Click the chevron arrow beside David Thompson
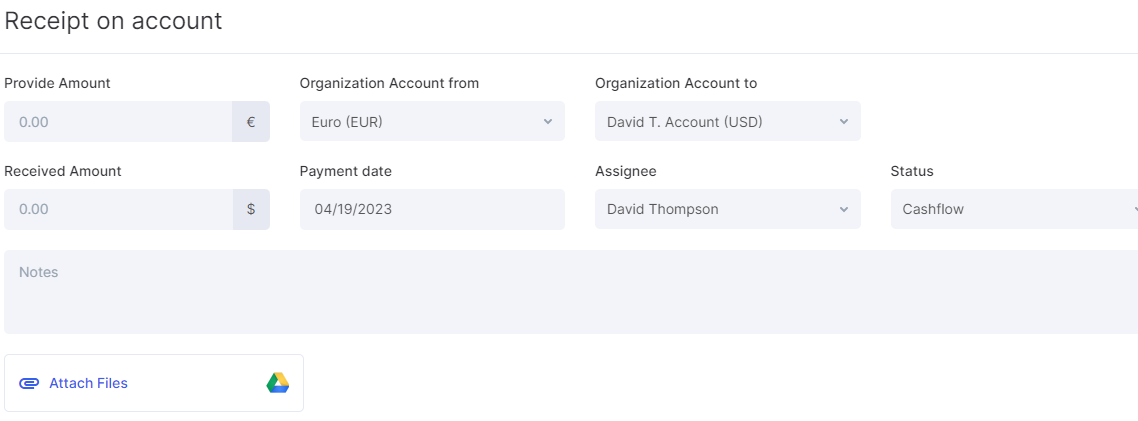Screen dimensions: 1138x421 tap(843, 210)
